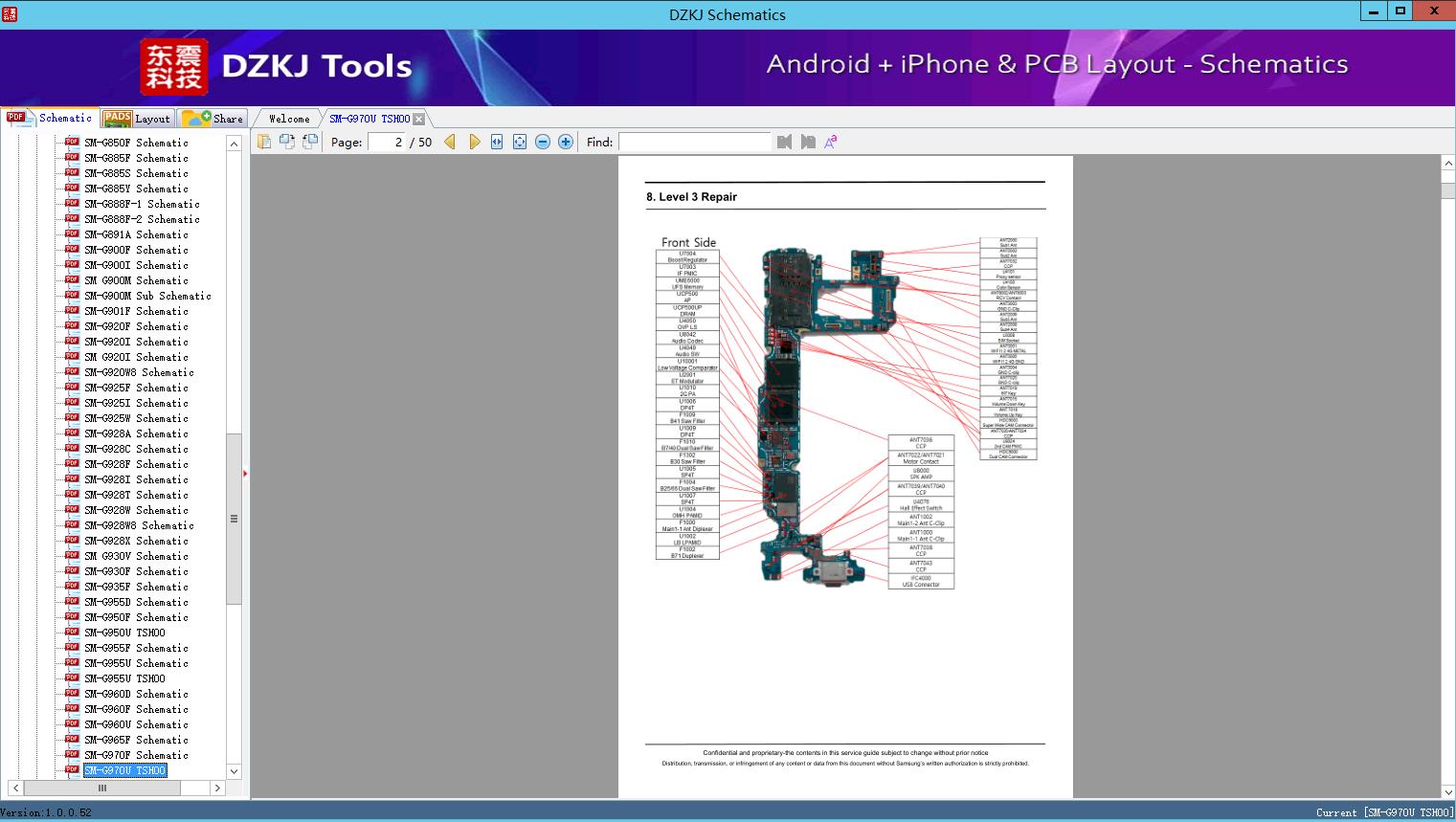The width and height of the screenshot is (1456, 822).
Task: Open the PADS Layout tab
Action: click(x=137, y=119)
